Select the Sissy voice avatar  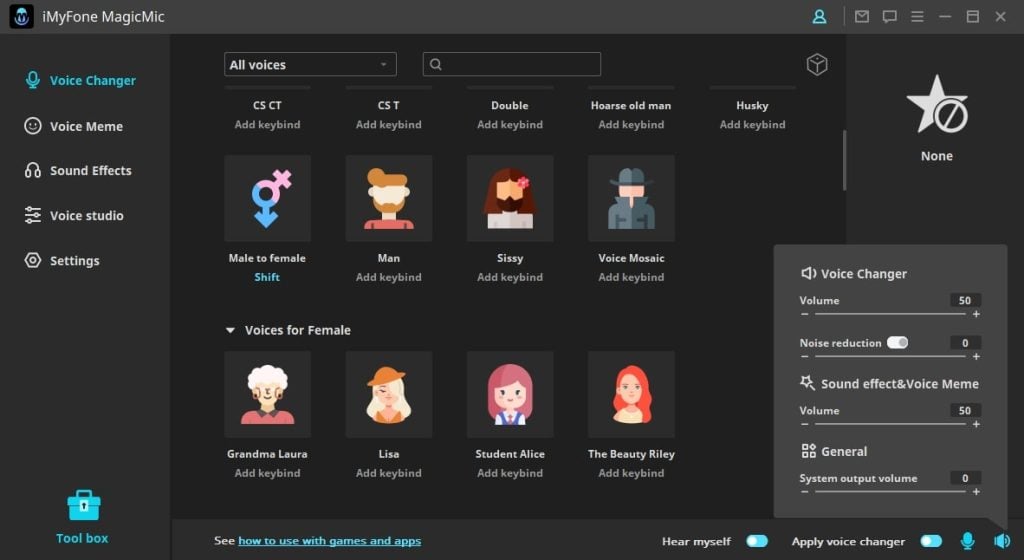[x=510, y=198]
